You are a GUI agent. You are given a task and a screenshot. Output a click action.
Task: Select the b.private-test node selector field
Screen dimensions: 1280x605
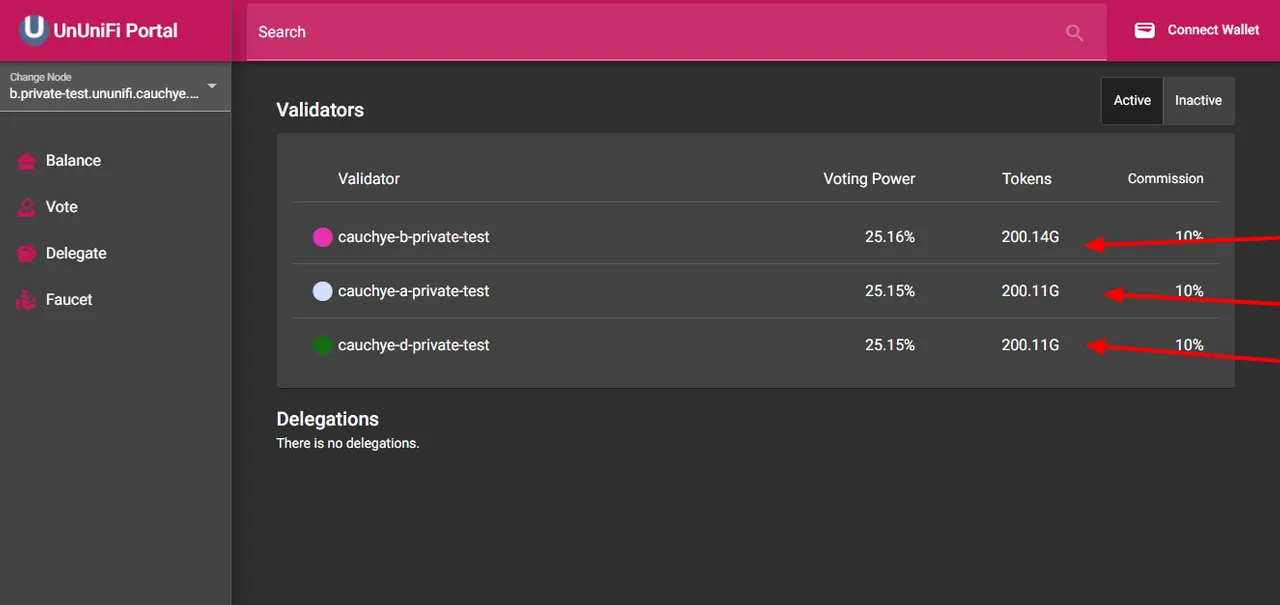point(115,86)
